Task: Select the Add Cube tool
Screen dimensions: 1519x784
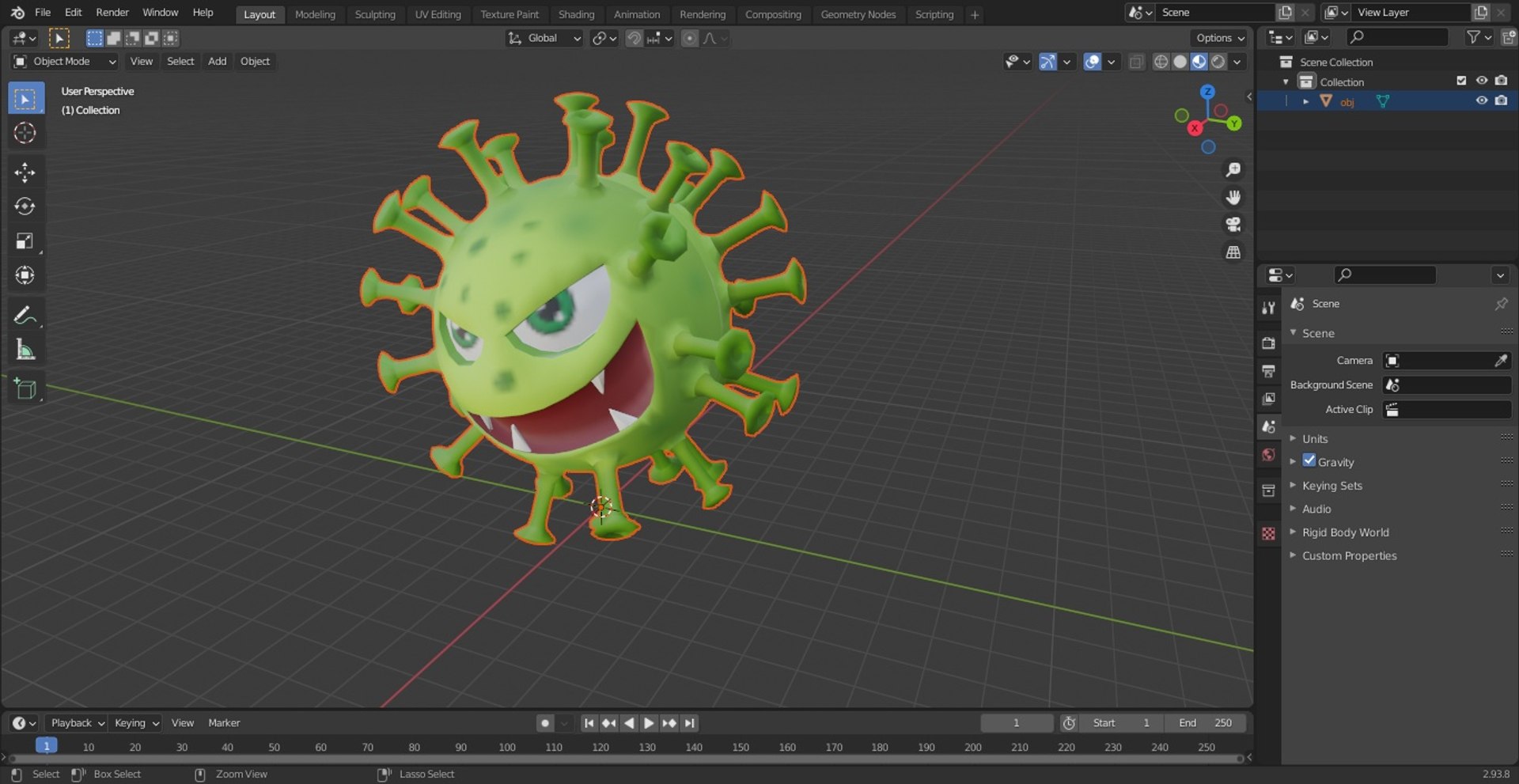Action: [25, 388]
